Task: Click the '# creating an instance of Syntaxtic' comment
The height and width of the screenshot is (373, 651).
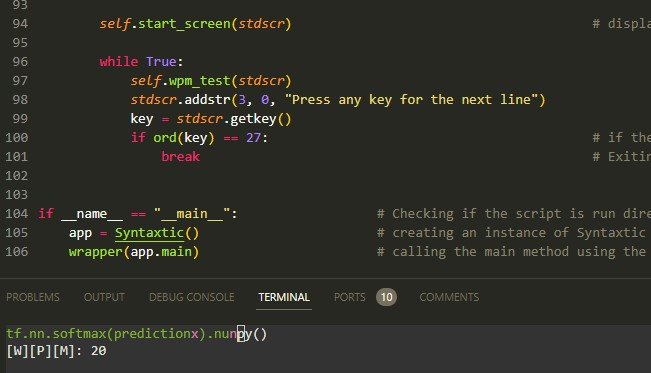Action: coord(512,233)
